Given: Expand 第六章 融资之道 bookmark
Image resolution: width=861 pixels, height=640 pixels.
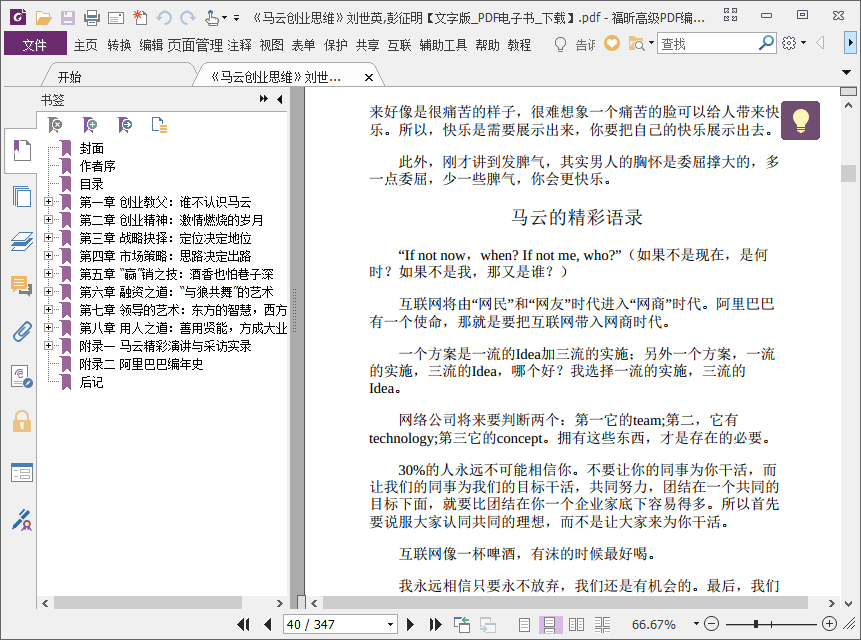Looking at the screenshot, I should 48,291.
